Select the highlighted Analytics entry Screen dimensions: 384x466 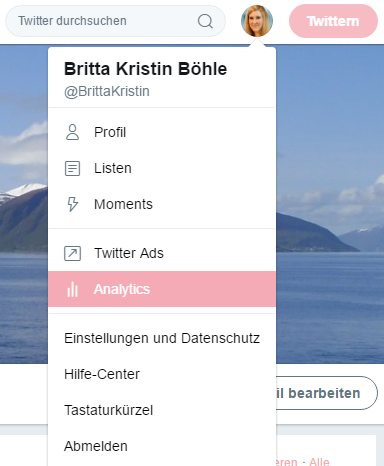[x=162, y=289]
